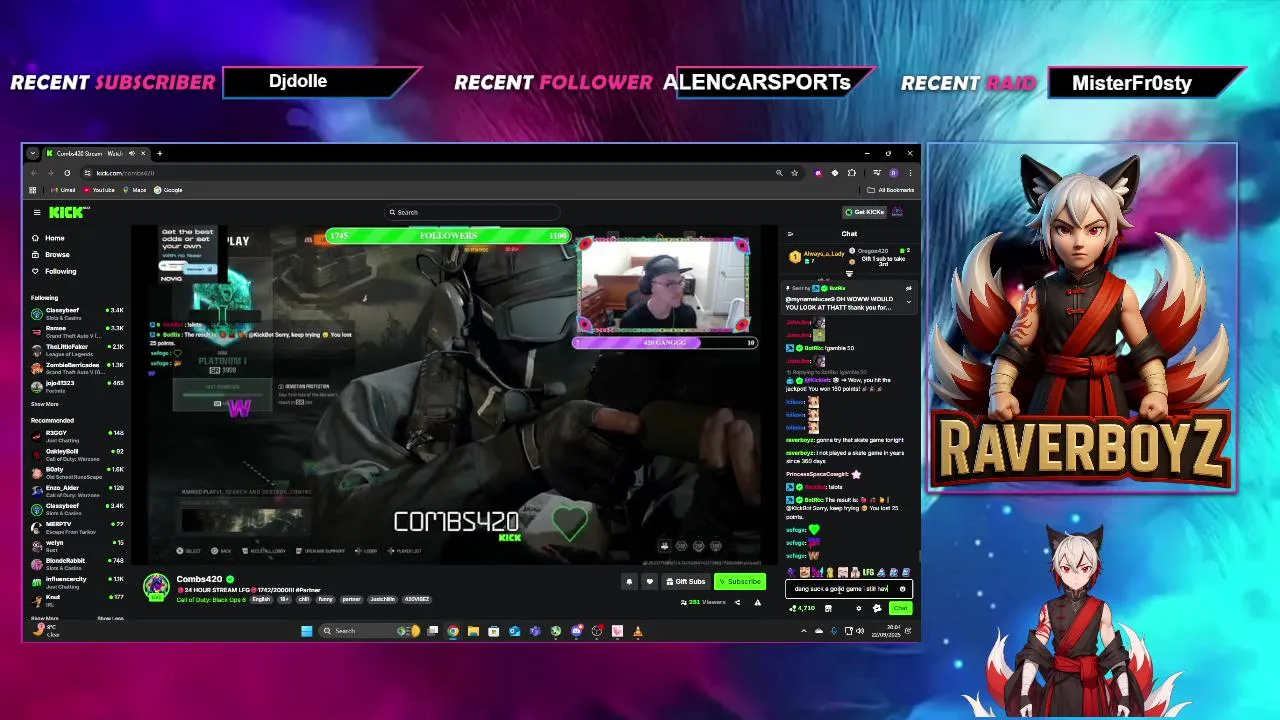This screenshot has width=1280, height=720.
Task: Open Chrome three-dot menu
Action: 909,173
